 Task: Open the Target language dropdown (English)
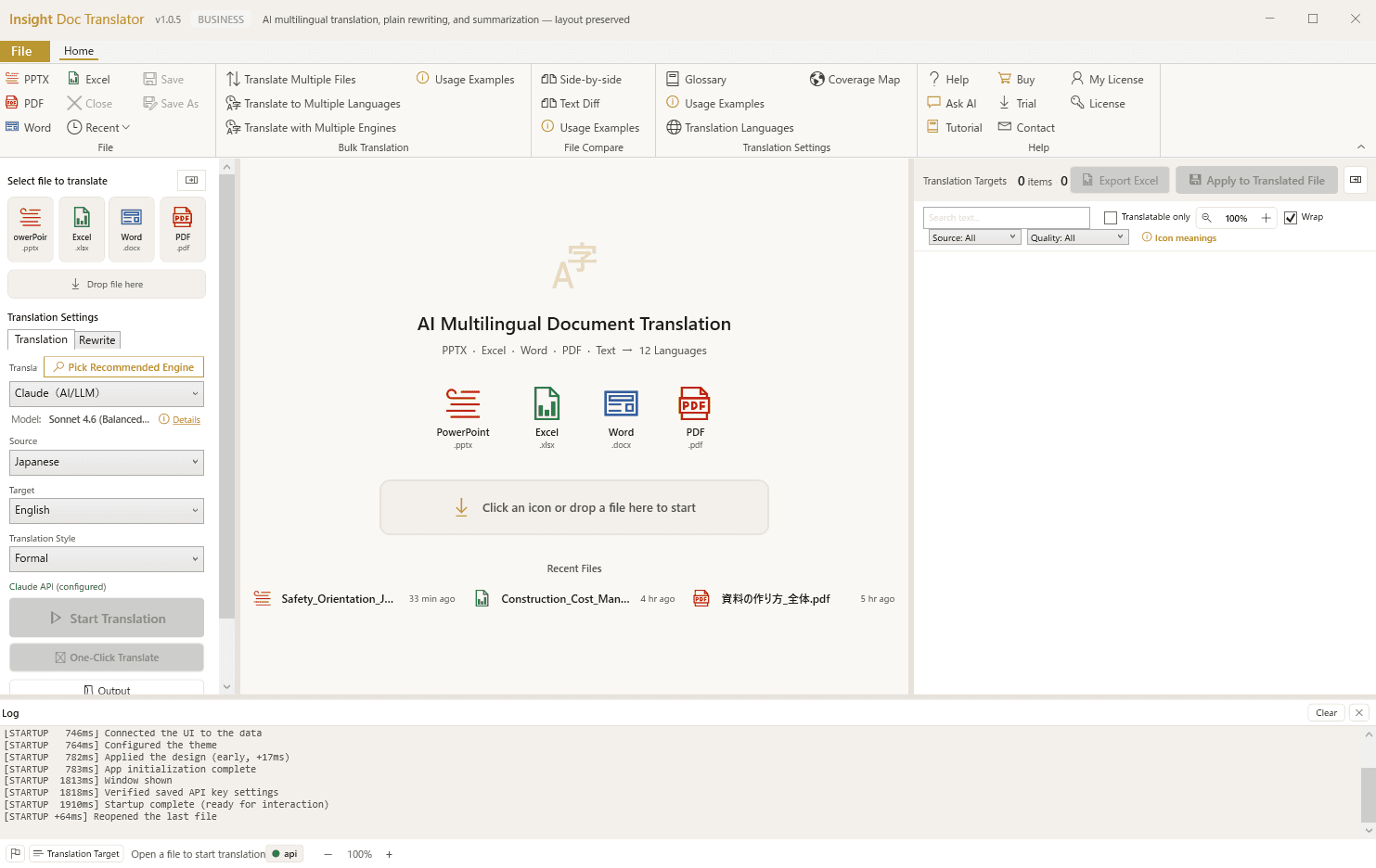click(x=107, y=510)
